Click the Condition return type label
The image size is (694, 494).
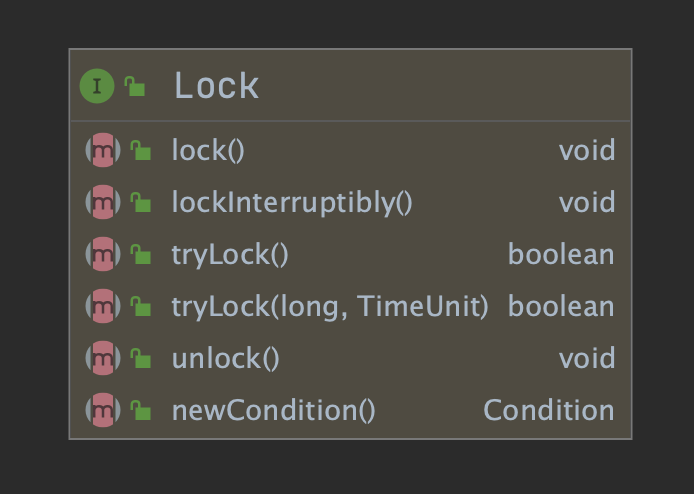[549, 410]
